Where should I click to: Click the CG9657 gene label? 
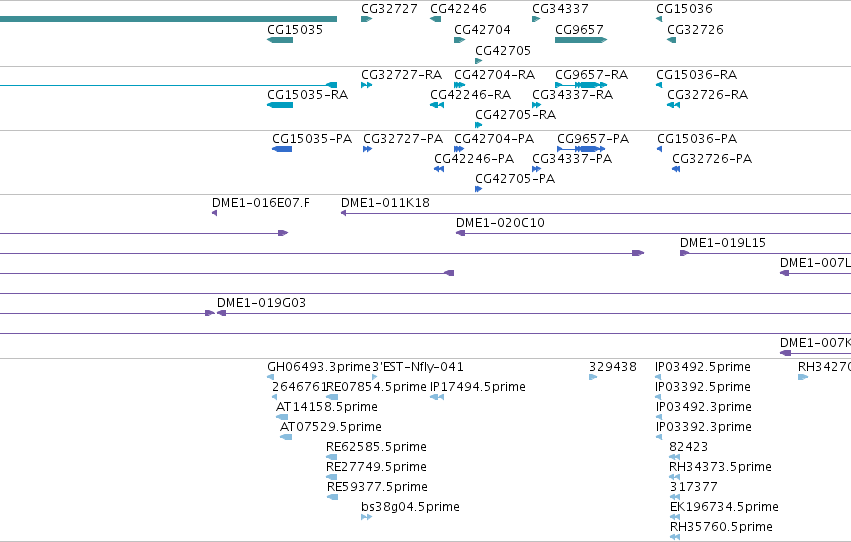[579, 30]
